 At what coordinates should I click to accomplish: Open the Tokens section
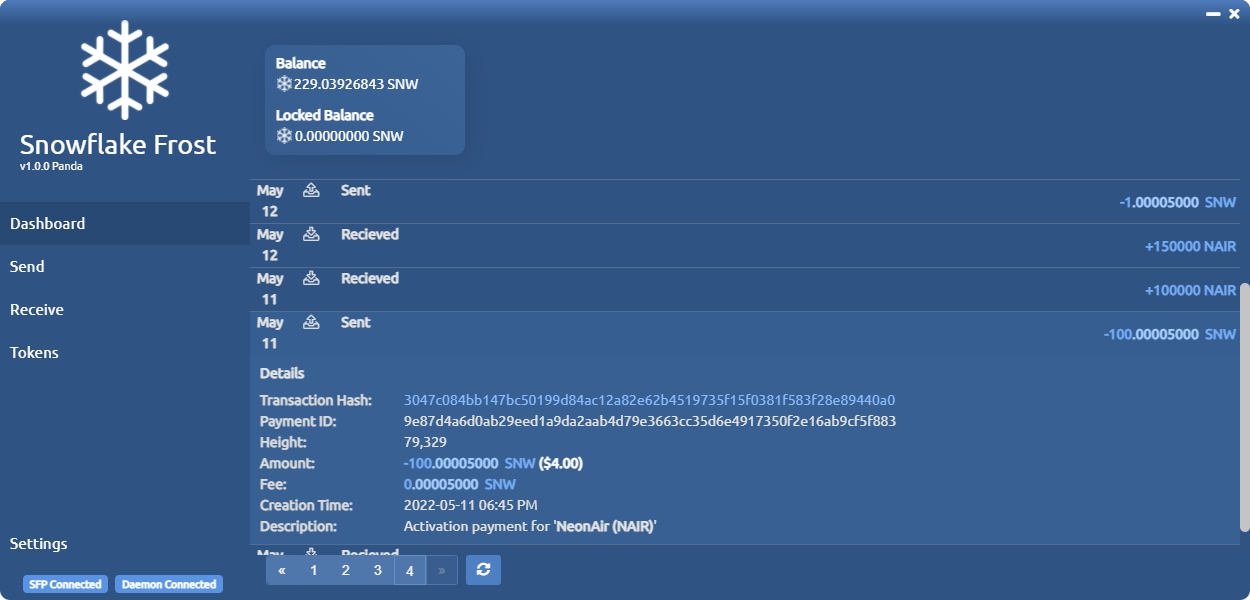pos(125,353)
